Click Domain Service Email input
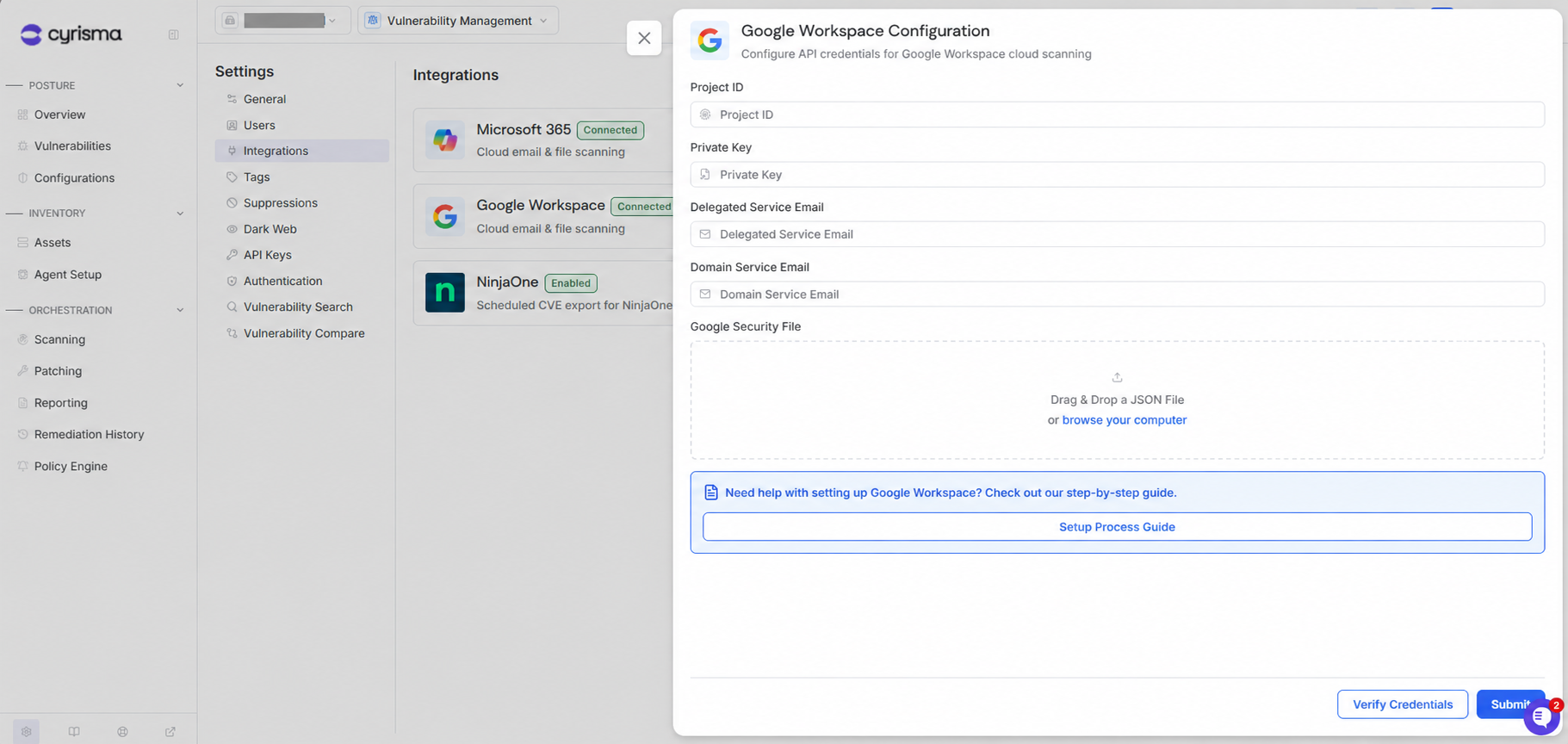The height and width of the screenshot is (744, 1568). point(1117,294)
